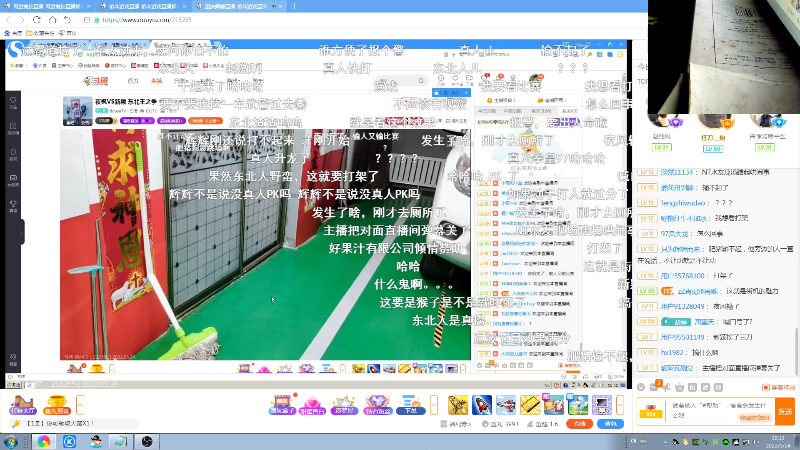The height and width of the screenshot is (450, 800).
Task: Expand the arrow after gift list
Action: (x=620, y=405)
